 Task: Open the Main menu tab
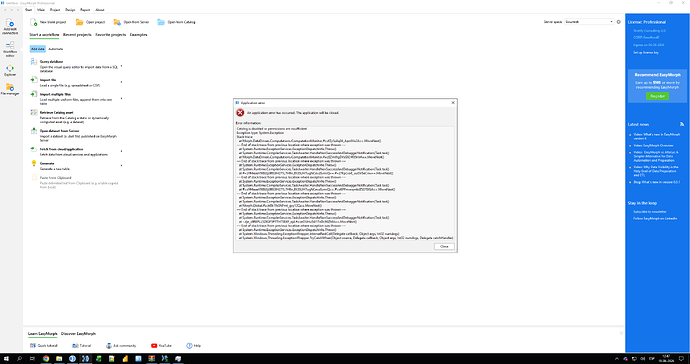(41, 10)
